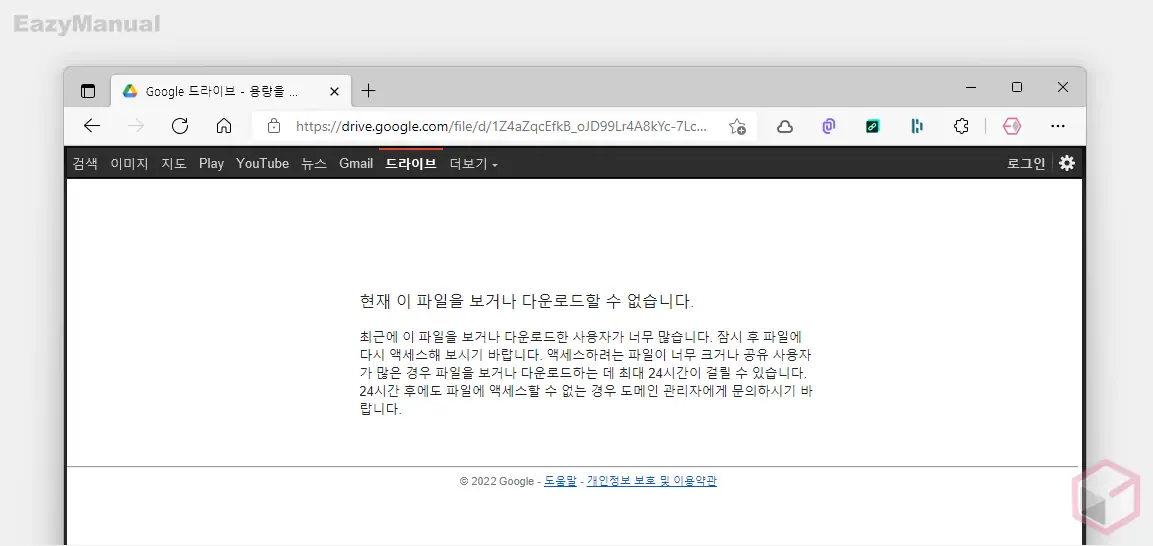Viewport: 1153px width, 546px height.
Task: Open the Extensions puzzle menu
Action: point(961,126)
